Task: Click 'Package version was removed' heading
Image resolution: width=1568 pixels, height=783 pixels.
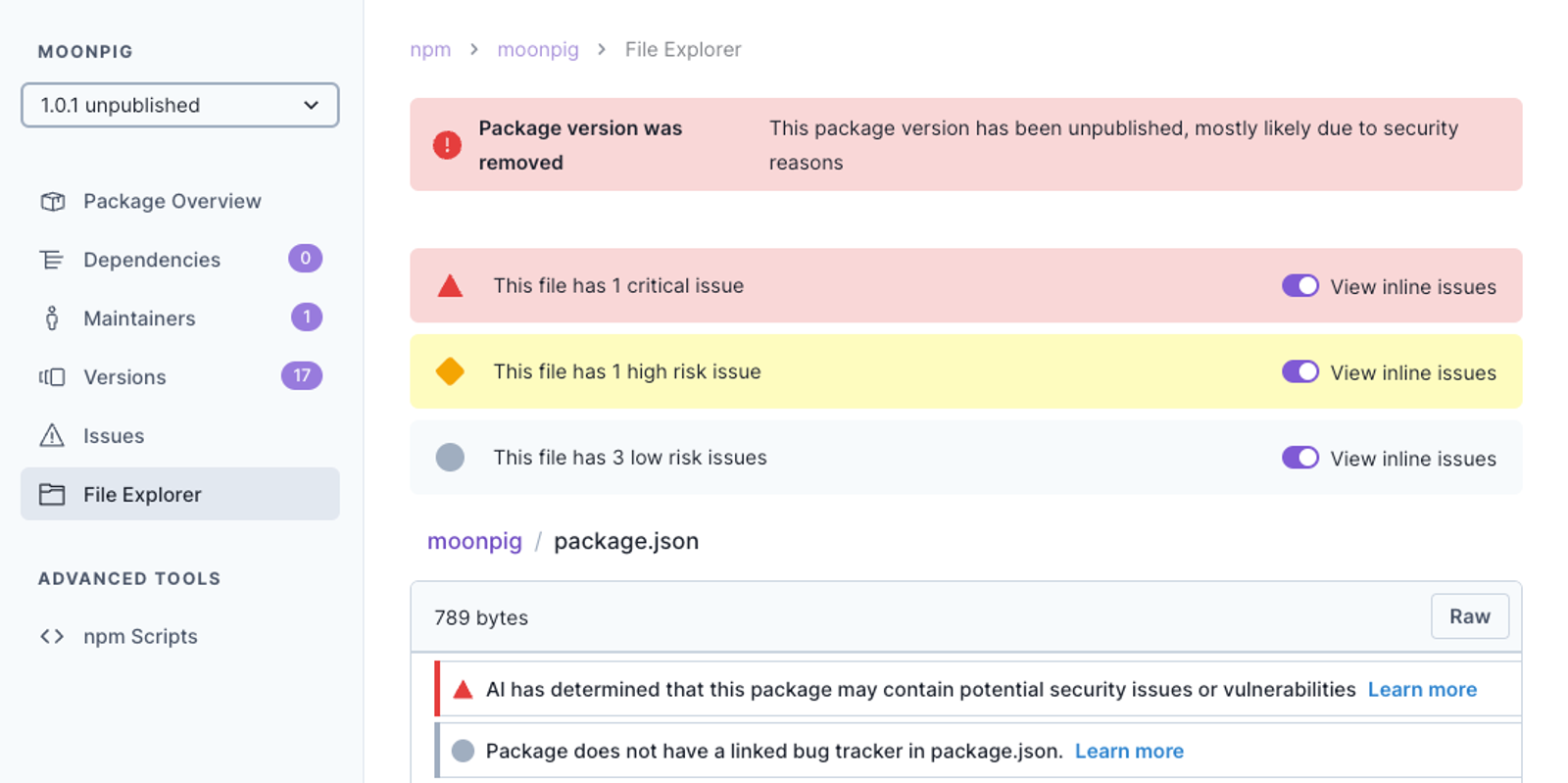Action: [x=580, y=145]
